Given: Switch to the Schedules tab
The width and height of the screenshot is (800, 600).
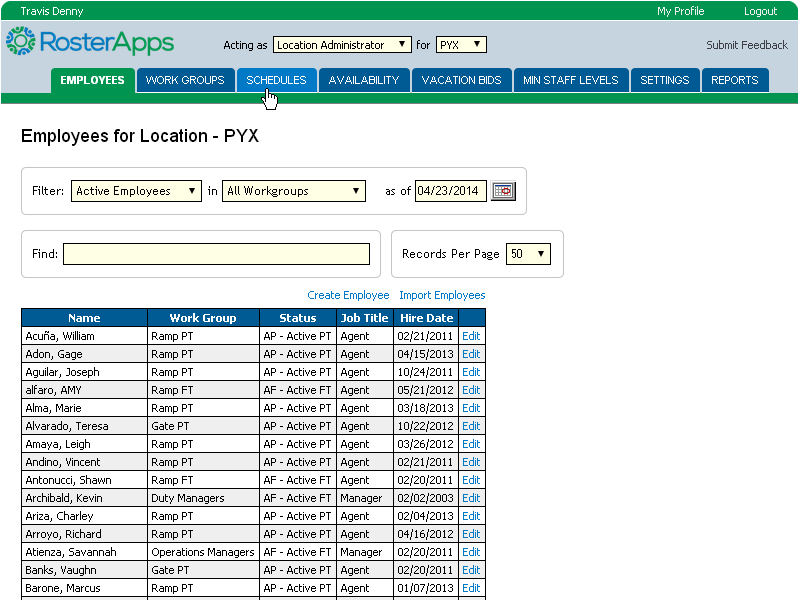Looking at the screenshot, I should coord(276,80).
